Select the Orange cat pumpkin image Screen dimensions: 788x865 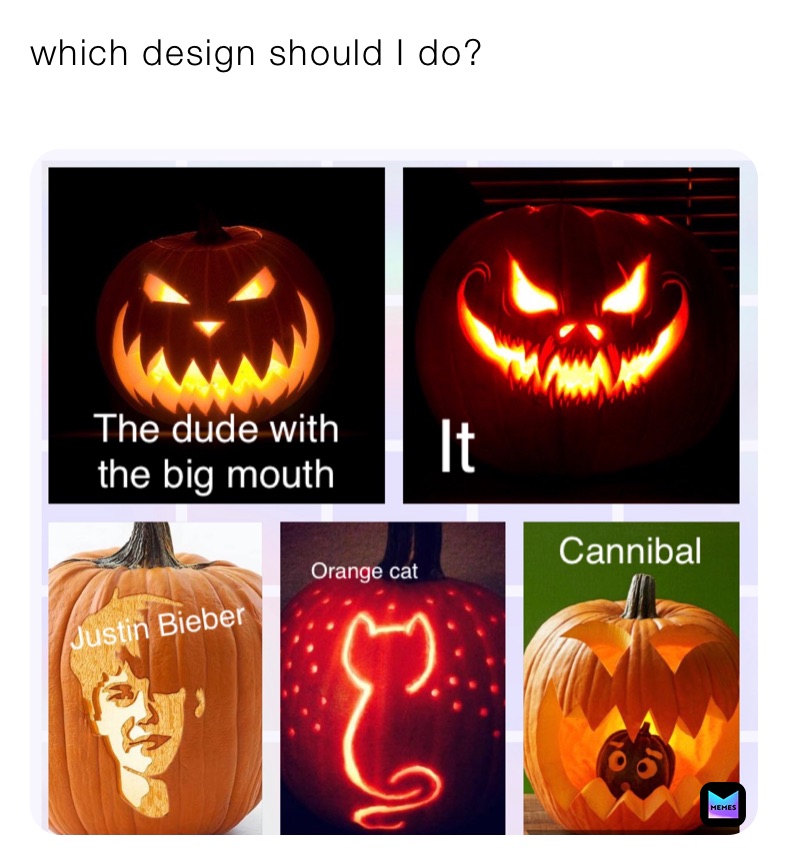point(392,678)
